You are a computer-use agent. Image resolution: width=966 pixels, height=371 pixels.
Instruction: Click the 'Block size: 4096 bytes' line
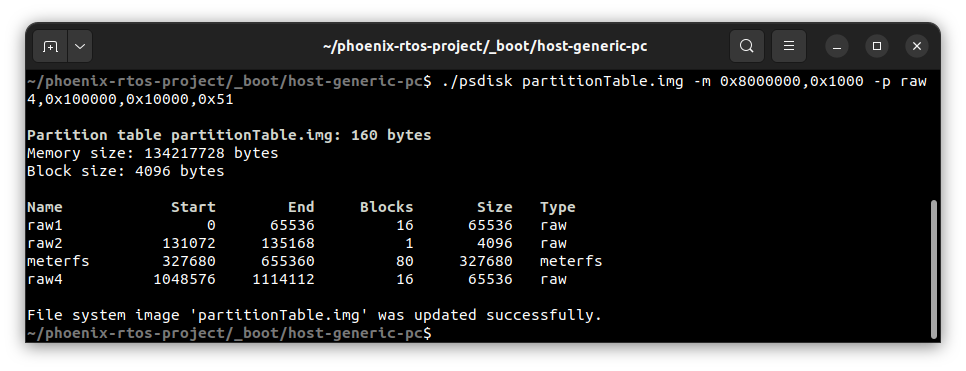tap(126, 171)
